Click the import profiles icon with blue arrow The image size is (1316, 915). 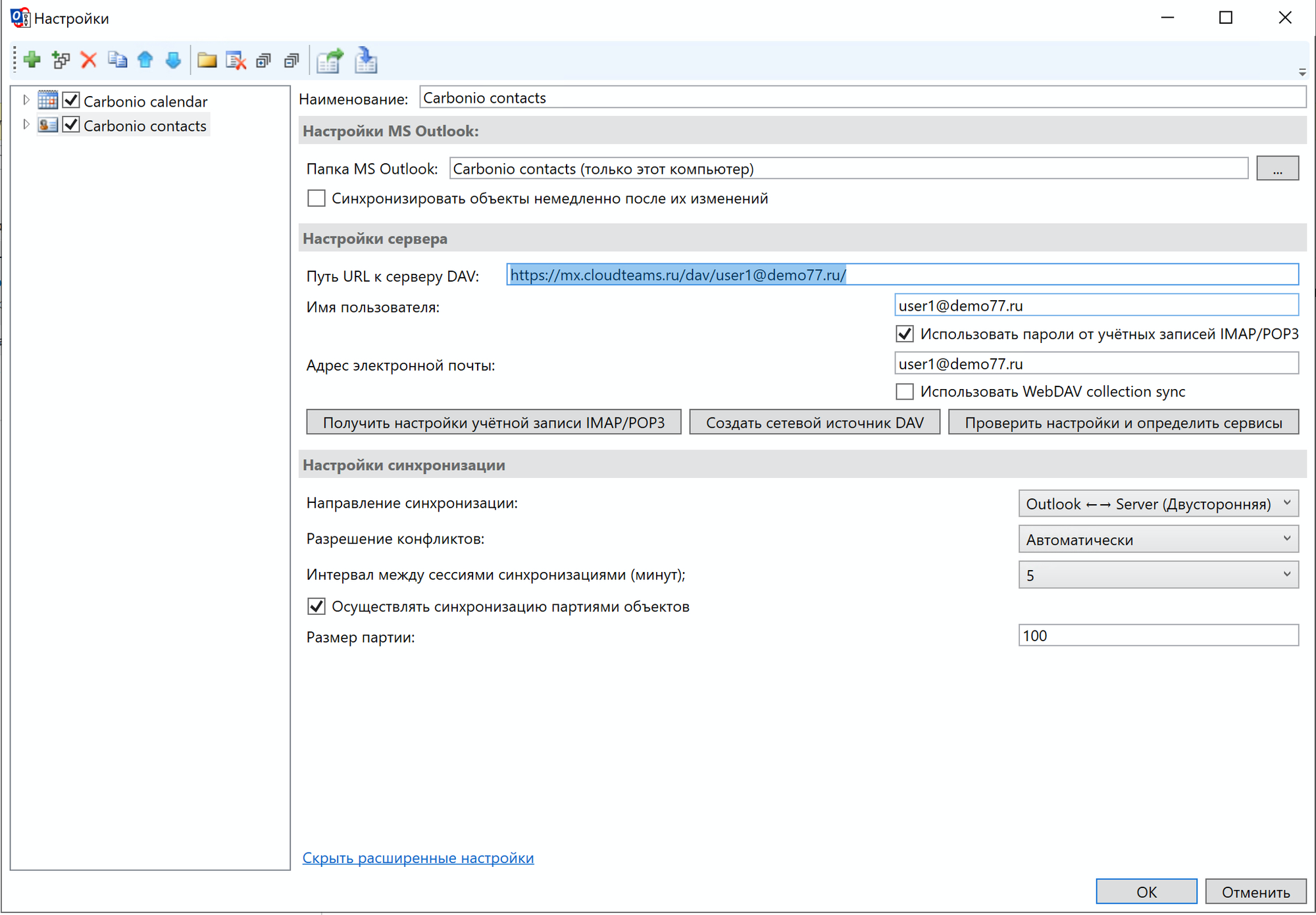click(366, 61)
